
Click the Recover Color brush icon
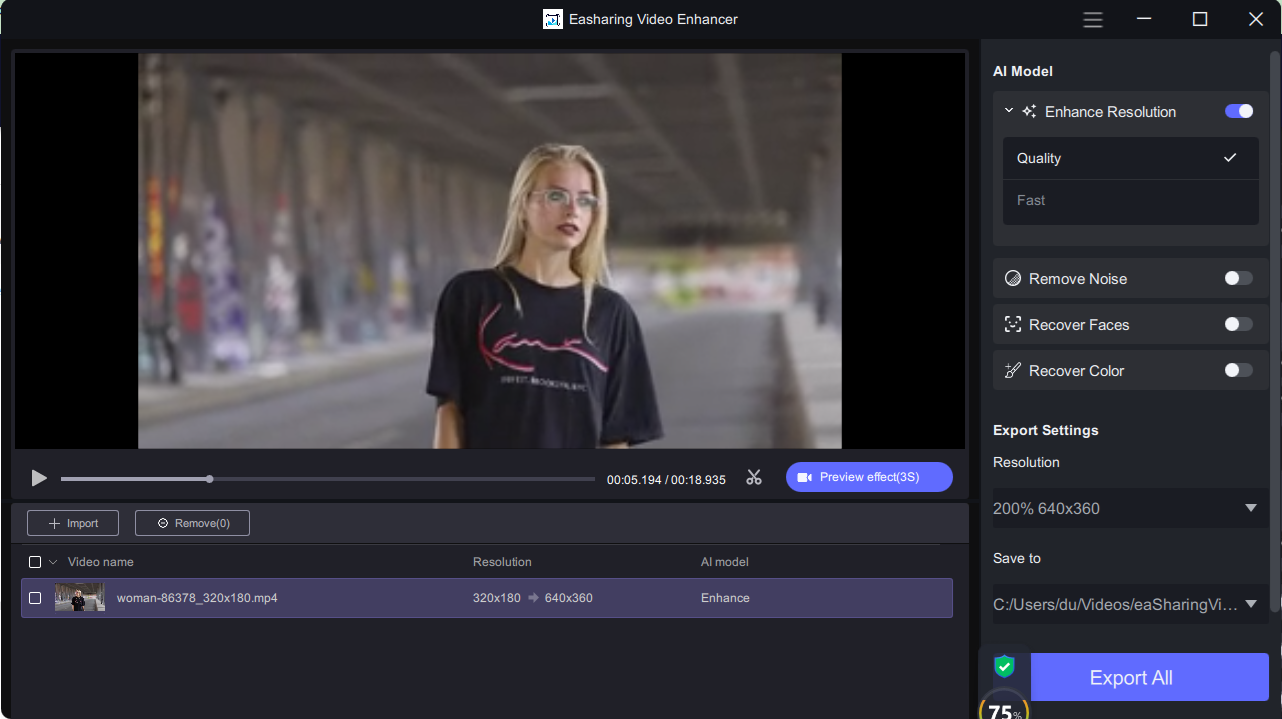coord(1013,371)
